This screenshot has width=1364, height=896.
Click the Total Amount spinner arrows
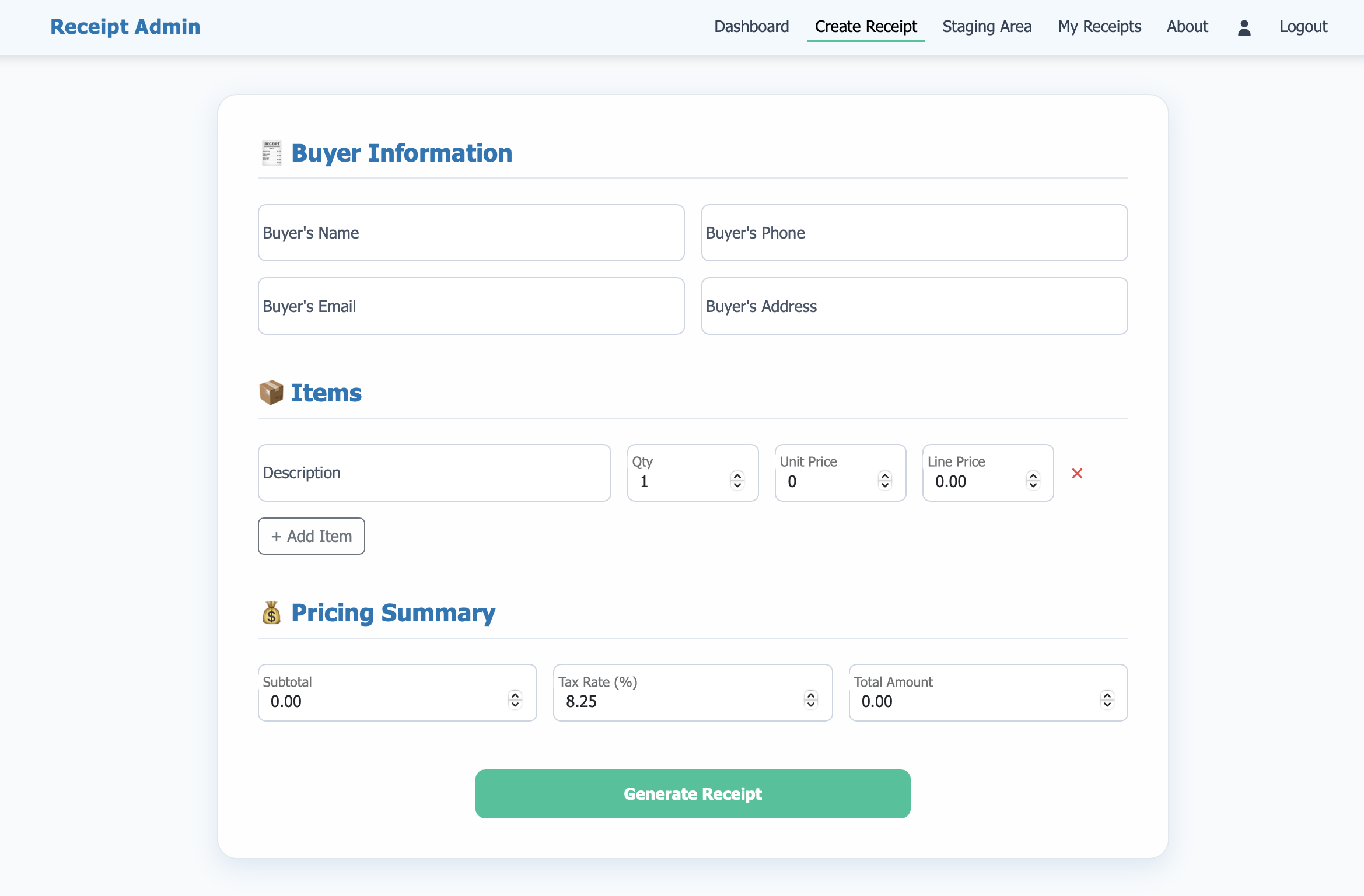point(1107,699)
